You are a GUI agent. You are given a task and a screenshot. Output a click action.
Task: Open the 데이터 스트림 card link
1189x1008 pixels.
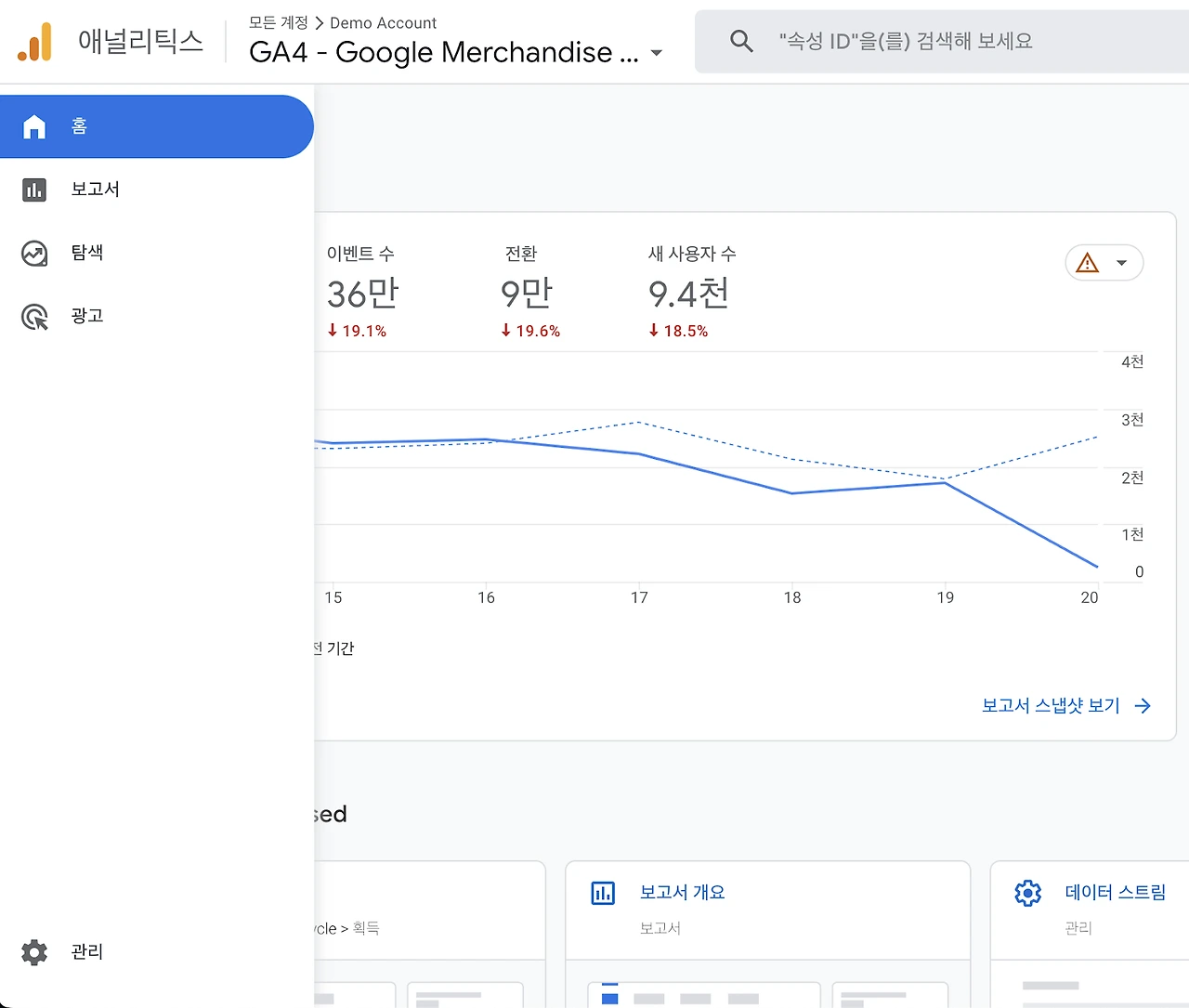[1115, 892]
